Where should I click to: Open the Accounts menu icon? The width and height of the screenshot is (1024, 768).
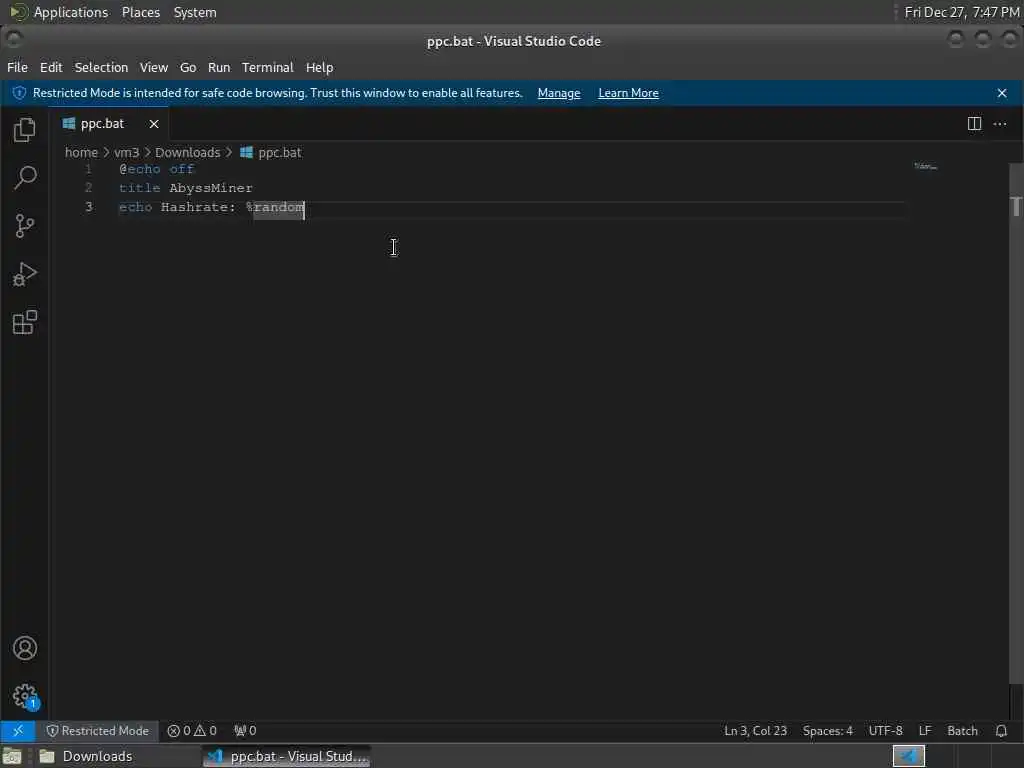click(x=25, y=648)
